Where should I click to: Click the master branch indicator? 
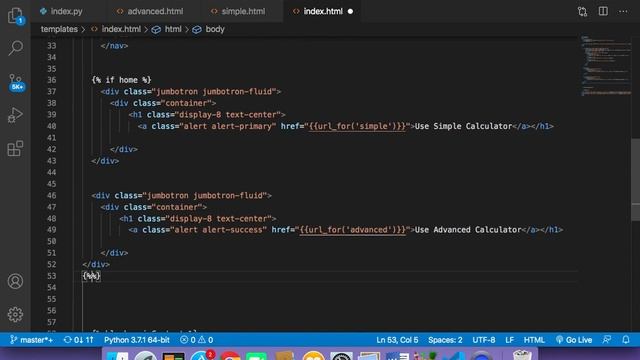[x=31, y=340]
